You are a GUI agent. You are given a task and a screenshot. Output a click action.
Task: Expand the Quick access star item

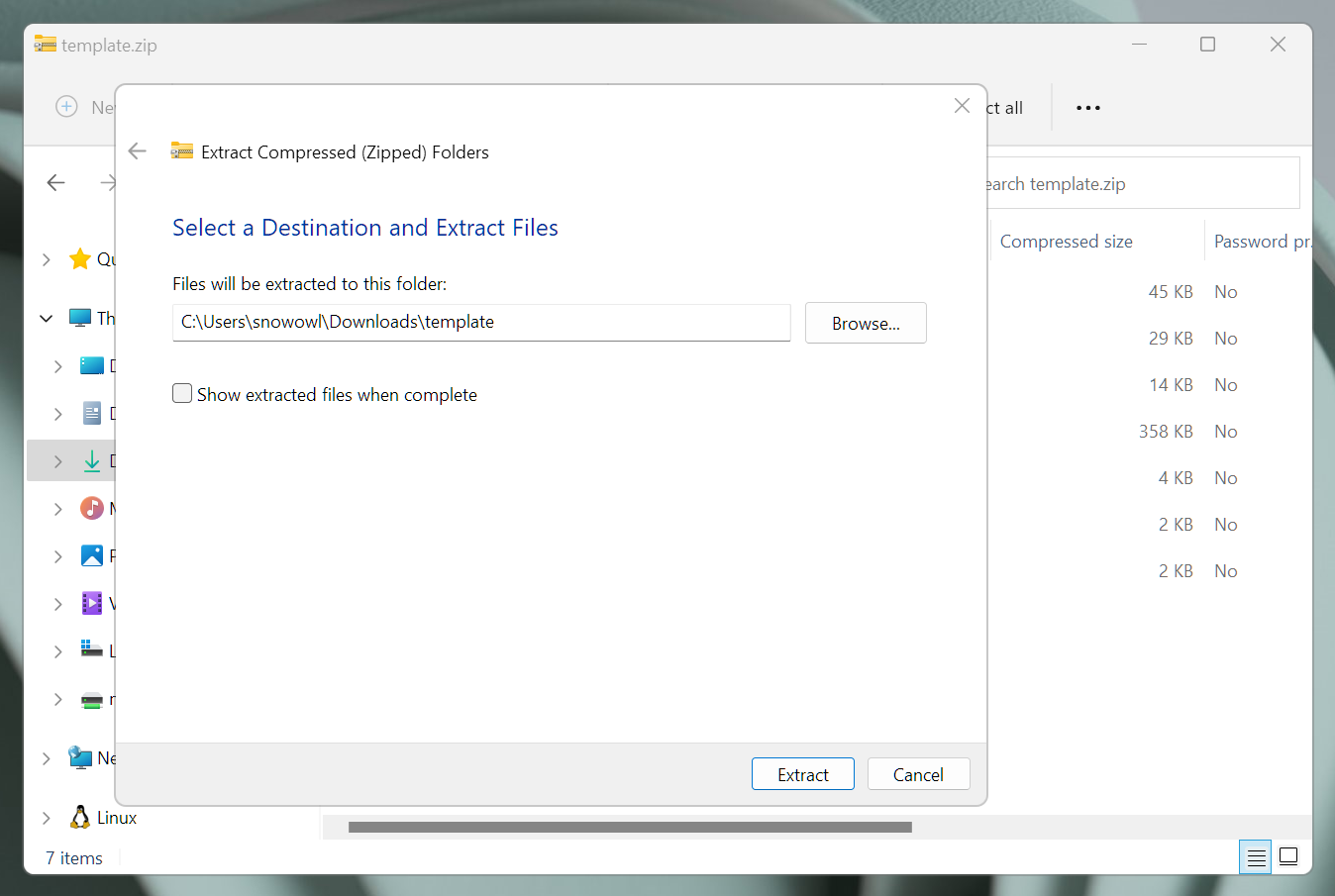(47, 259)
